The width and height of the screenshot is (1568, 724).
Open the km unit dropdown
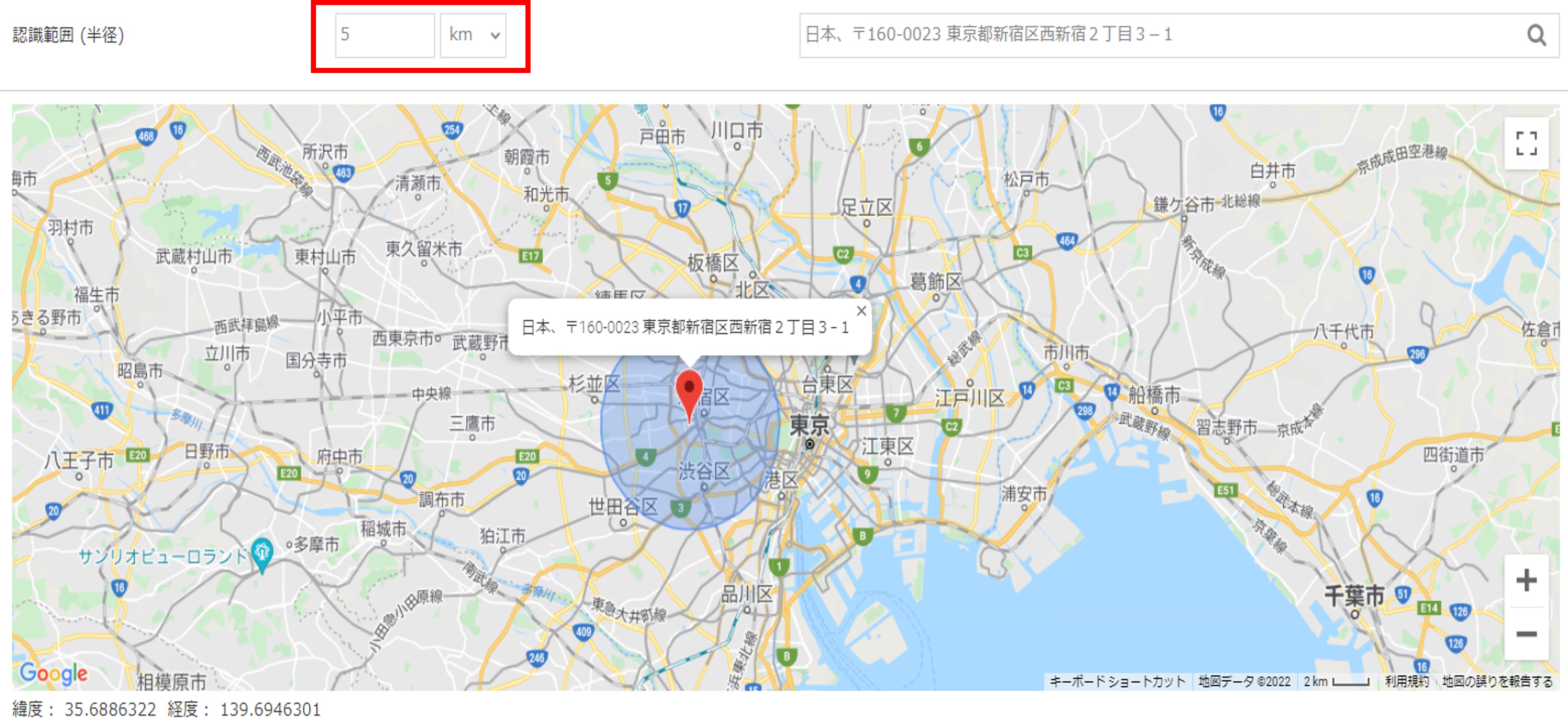click(x=473, y=35)
